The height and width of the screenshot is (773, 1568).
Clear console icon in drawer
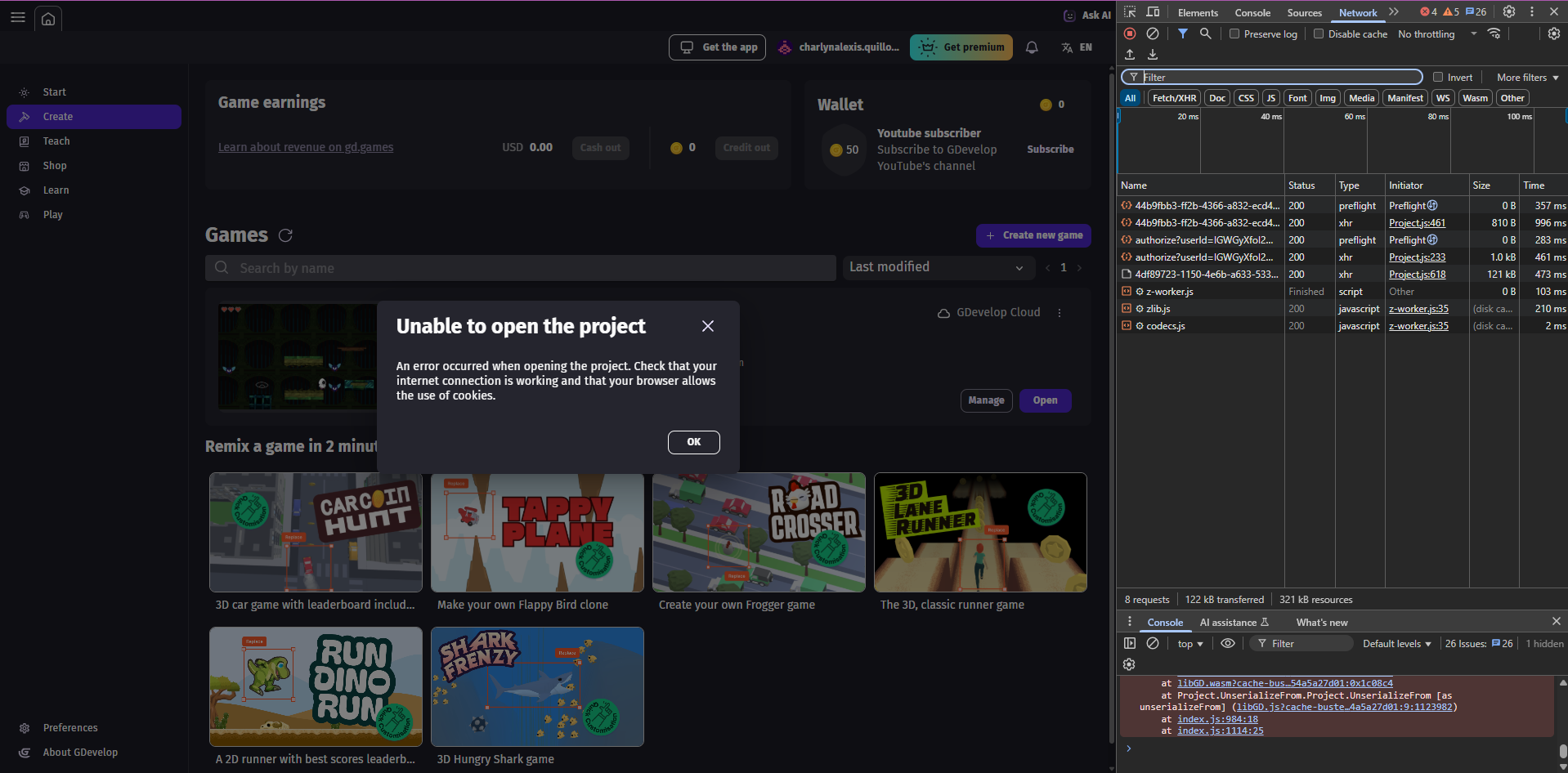pos(1153,643)
